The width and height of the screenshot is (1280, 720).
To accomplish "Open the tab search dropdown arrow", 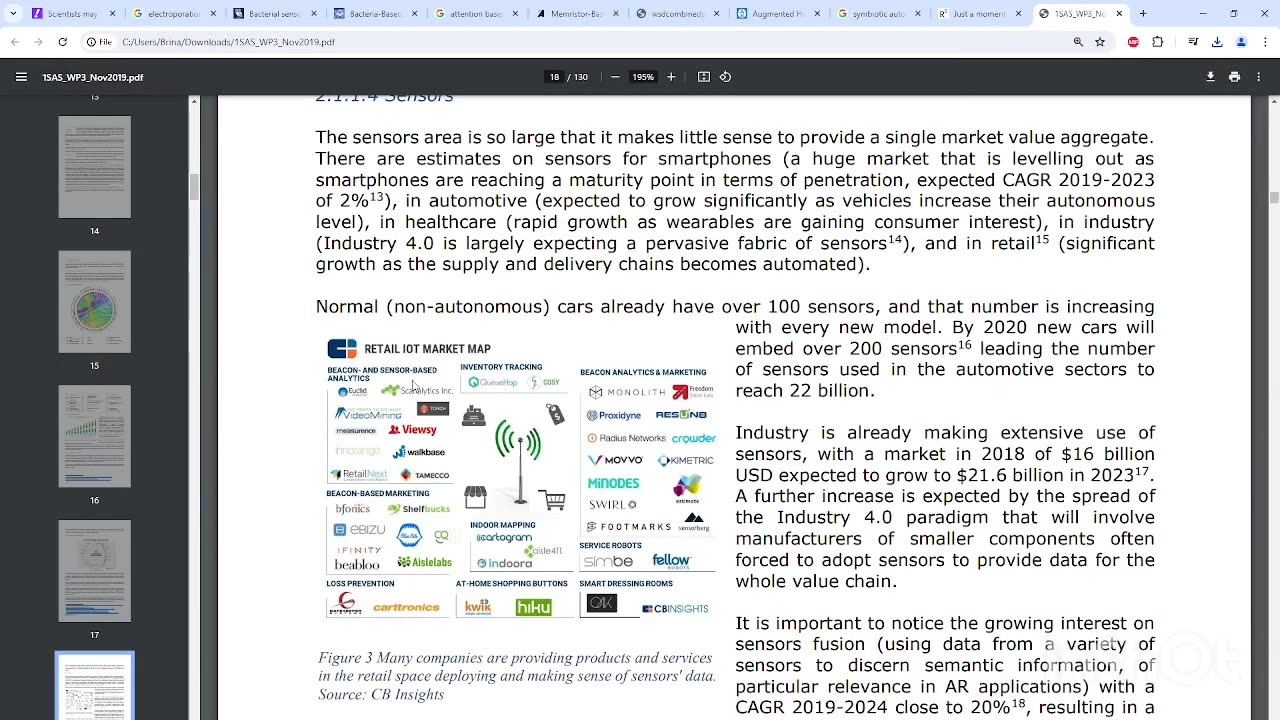I will pyautogui.click(x=12, y=14).
